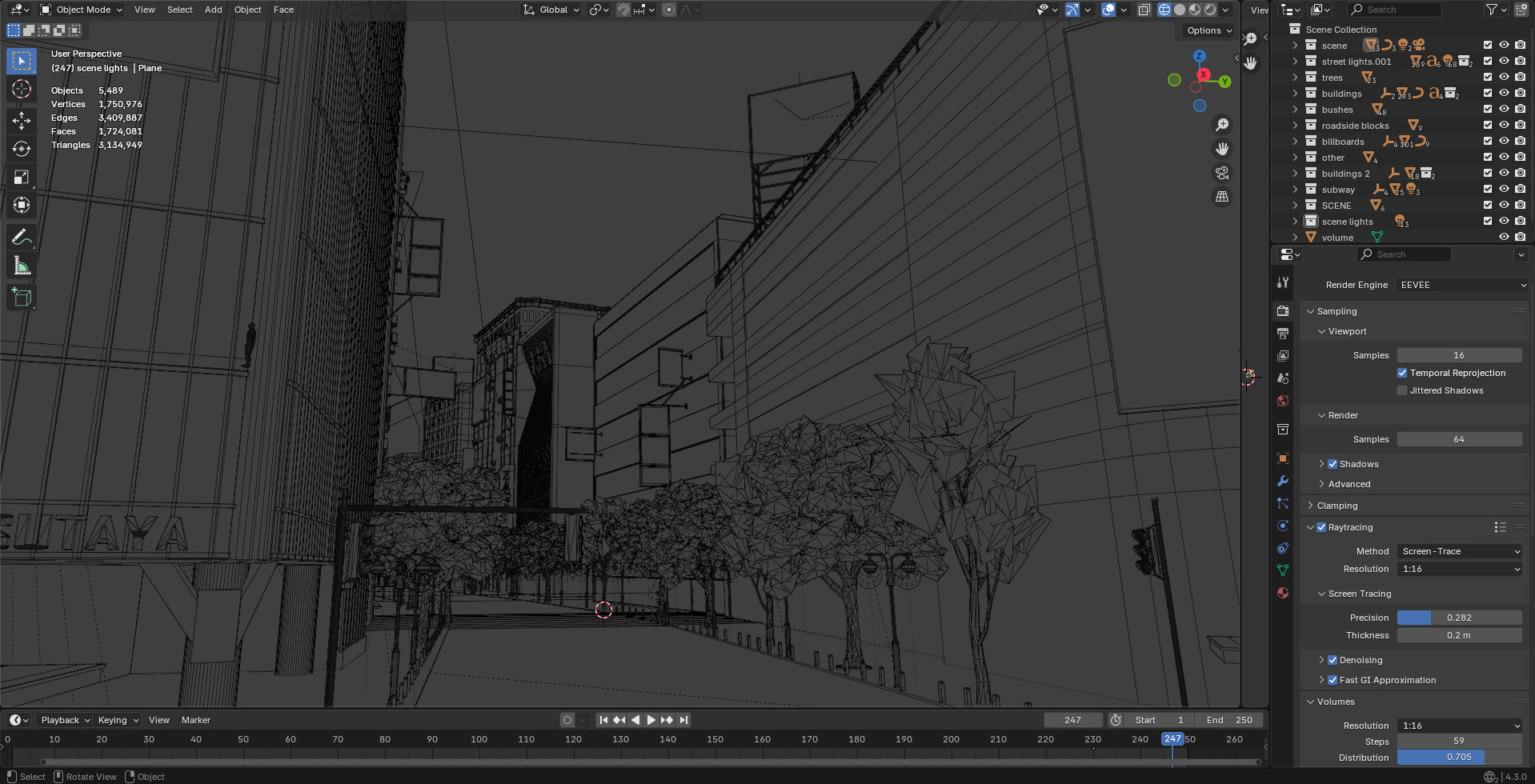Image resolution: width=1535 pixels, height=784 pixels.
Task: Open timeline Playback popover
Action: point(65,720)
